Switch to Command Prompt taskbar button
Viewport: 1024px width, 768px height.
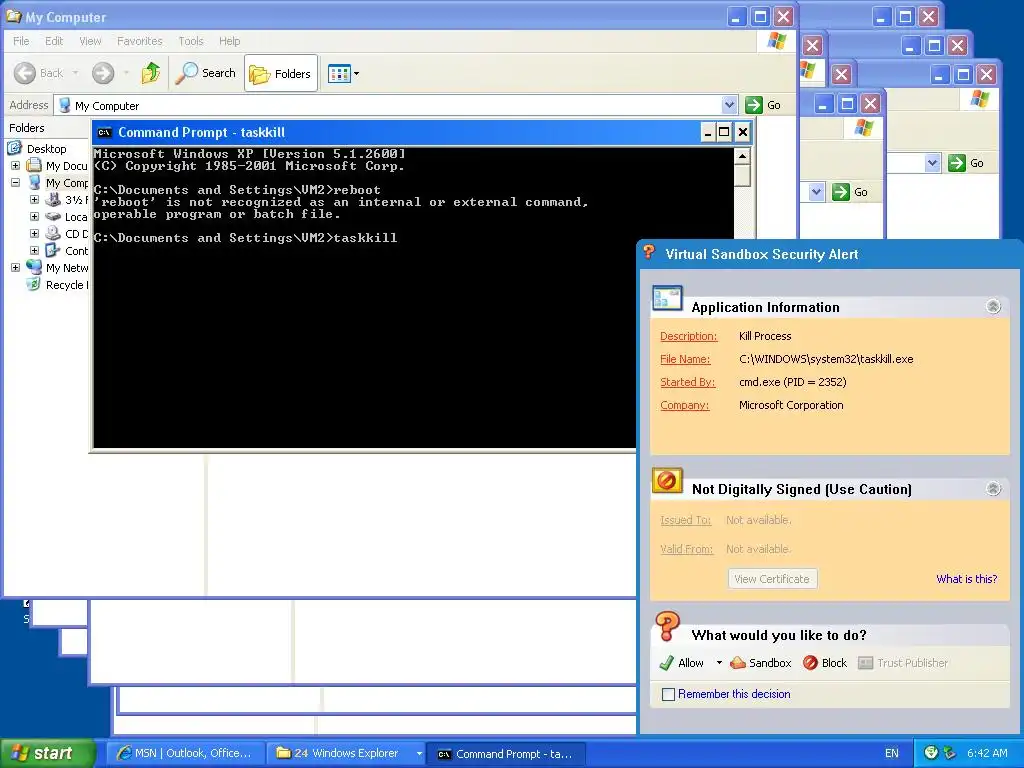[x=506, y=753]
